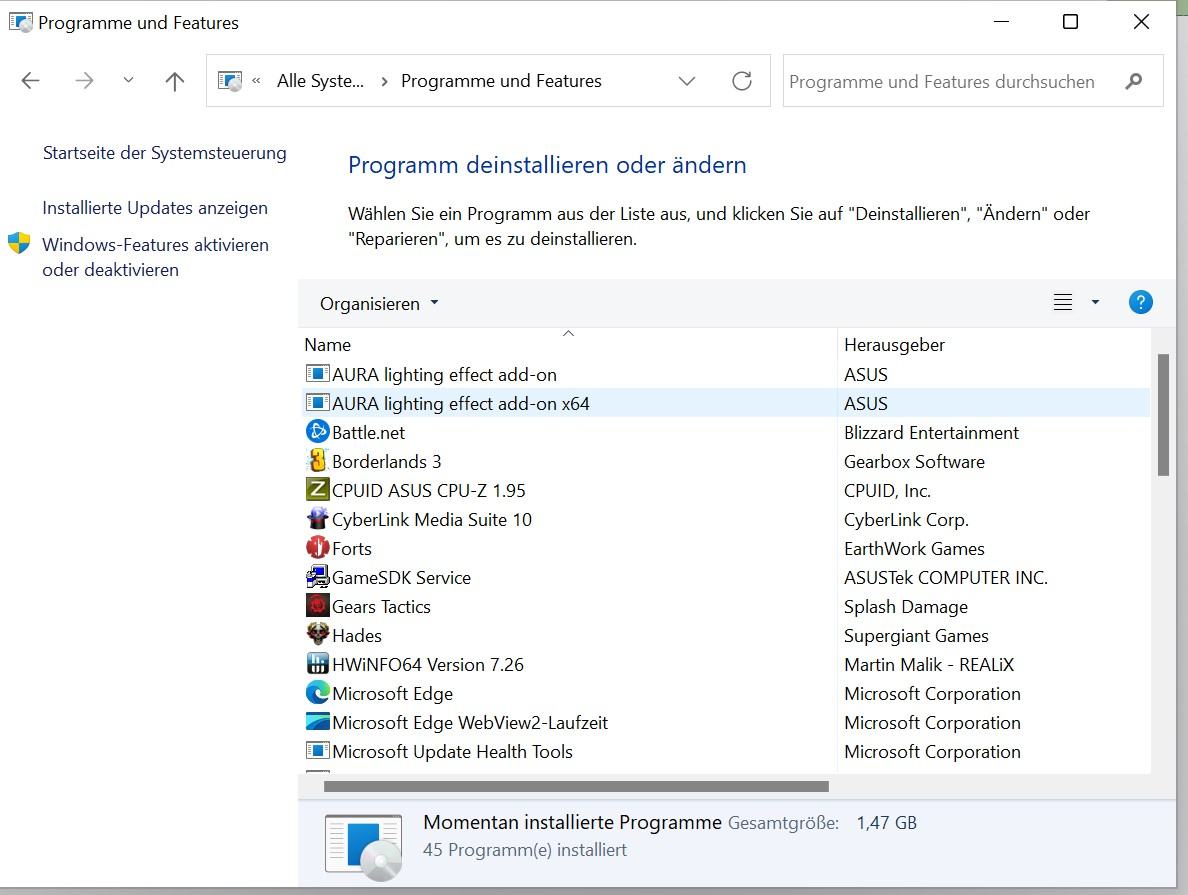Image resolution: width=1188 pixels, height=895 pixels.
Task: Open Startseite der Systemsteuerung link
Action: (164, 153)
